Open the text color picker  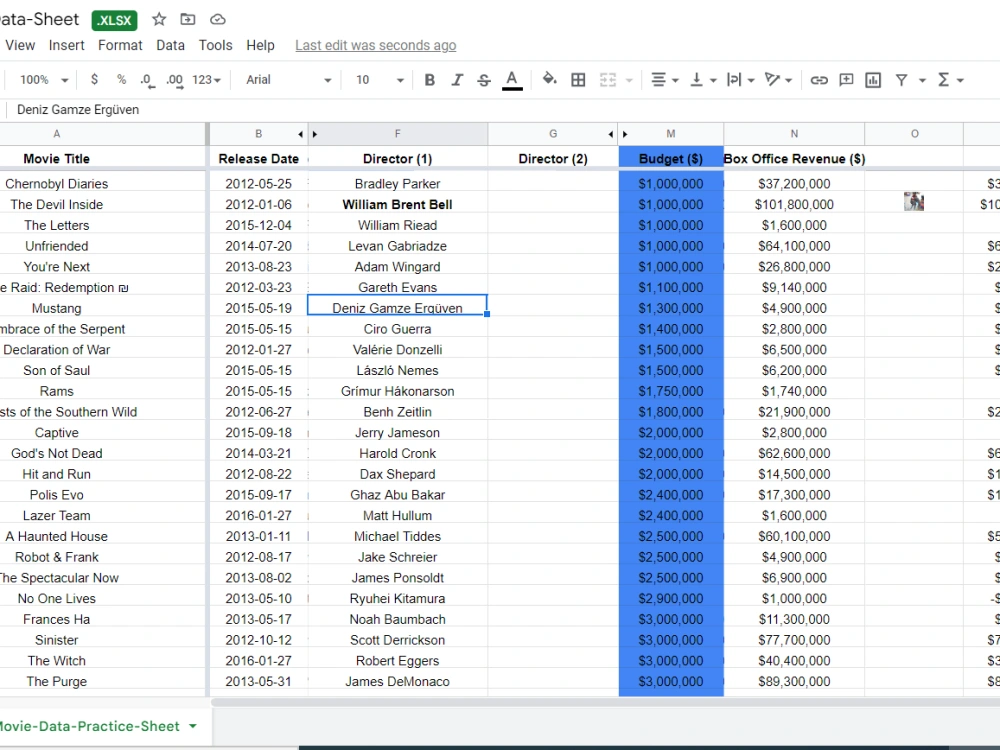(511, 79)
